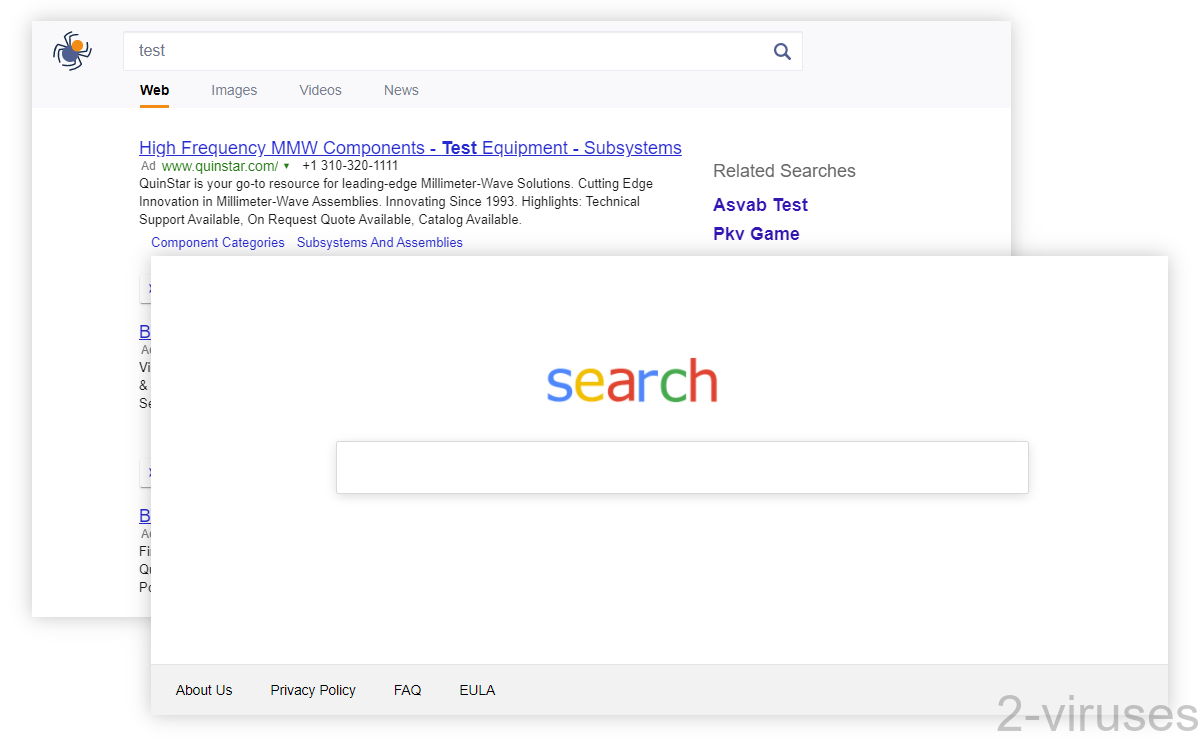Open the Component Categories sitelink
The image size is (1200, 742).
pyautogui.click(x=217, y=242)
